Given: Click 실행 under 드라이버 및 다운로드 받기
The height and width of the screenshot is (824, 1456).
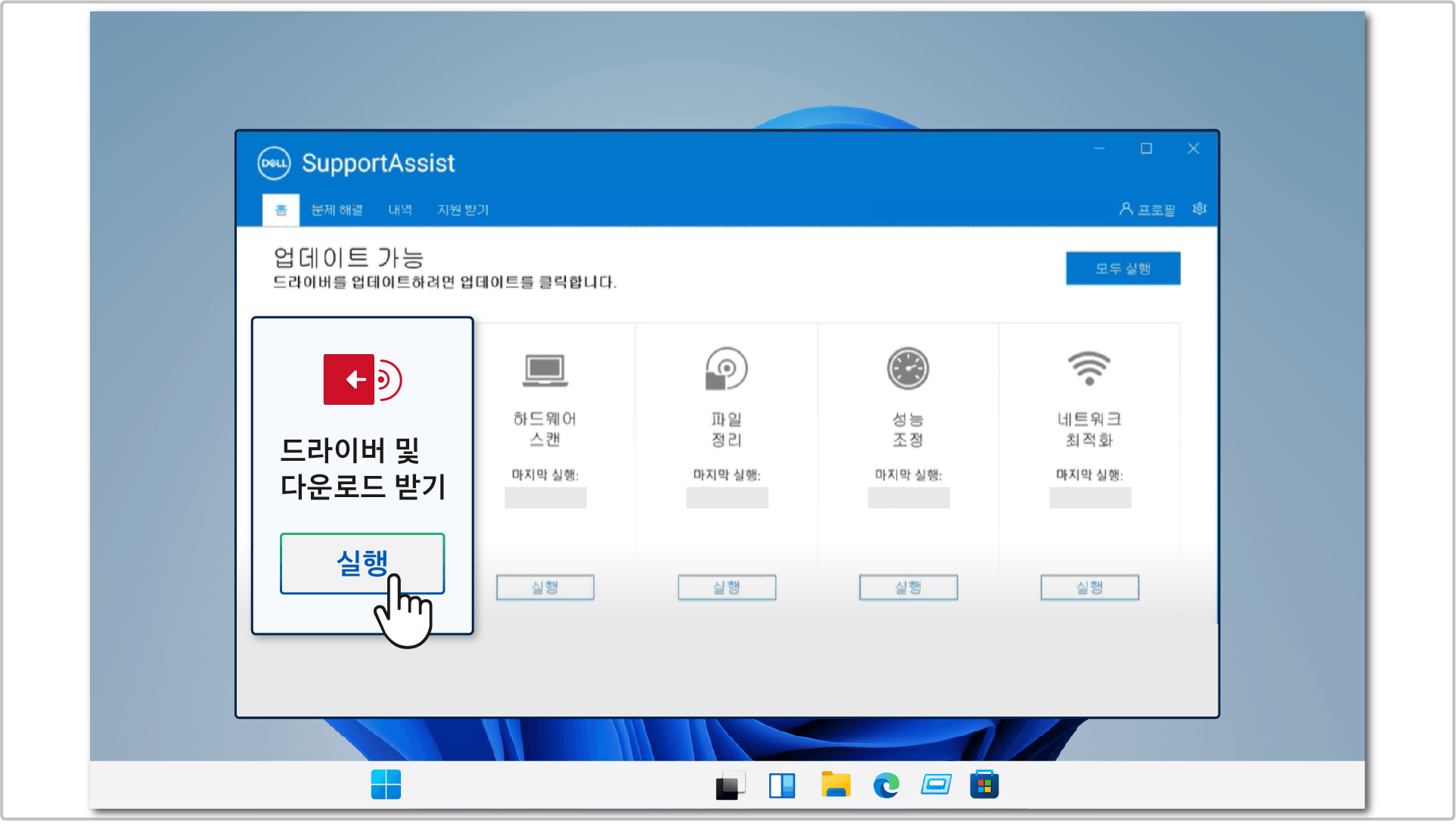Looking at the screenshot, I should pos(362,564).
